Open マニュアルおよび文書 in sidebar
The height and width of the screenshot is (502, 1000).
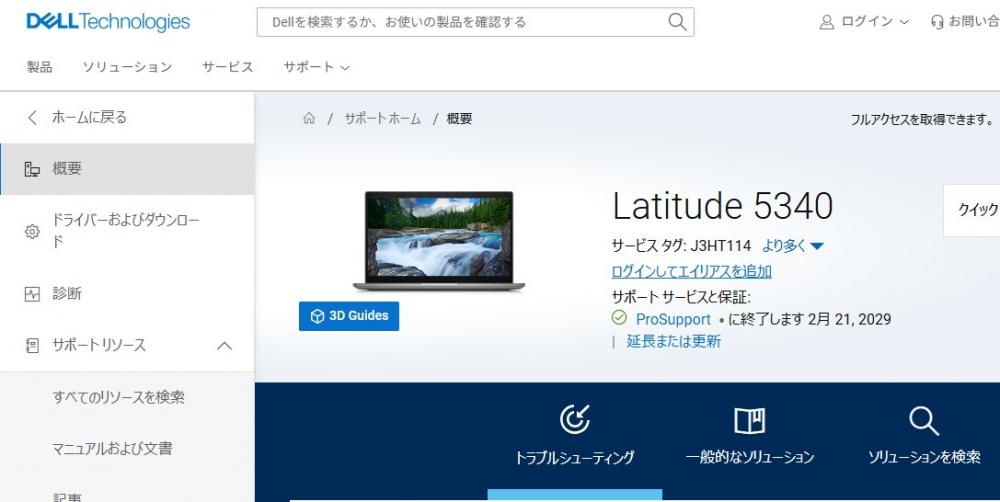click(x=112, y=448)
